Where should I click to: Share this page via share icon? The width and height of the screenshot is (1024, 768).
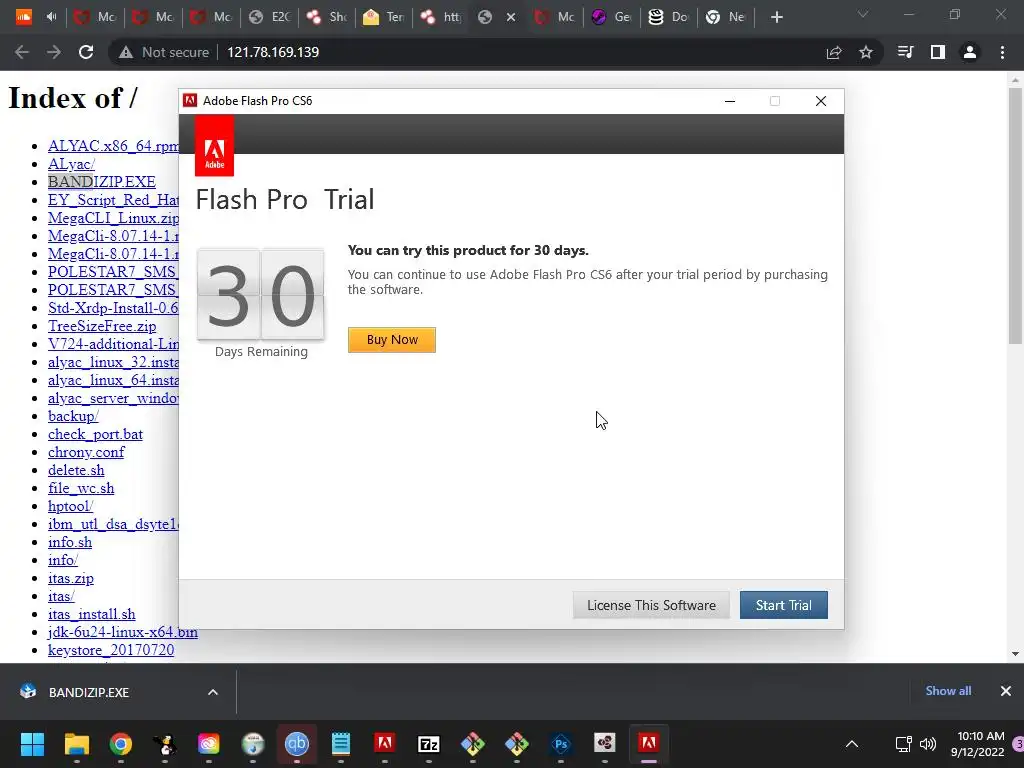point(834,52)
